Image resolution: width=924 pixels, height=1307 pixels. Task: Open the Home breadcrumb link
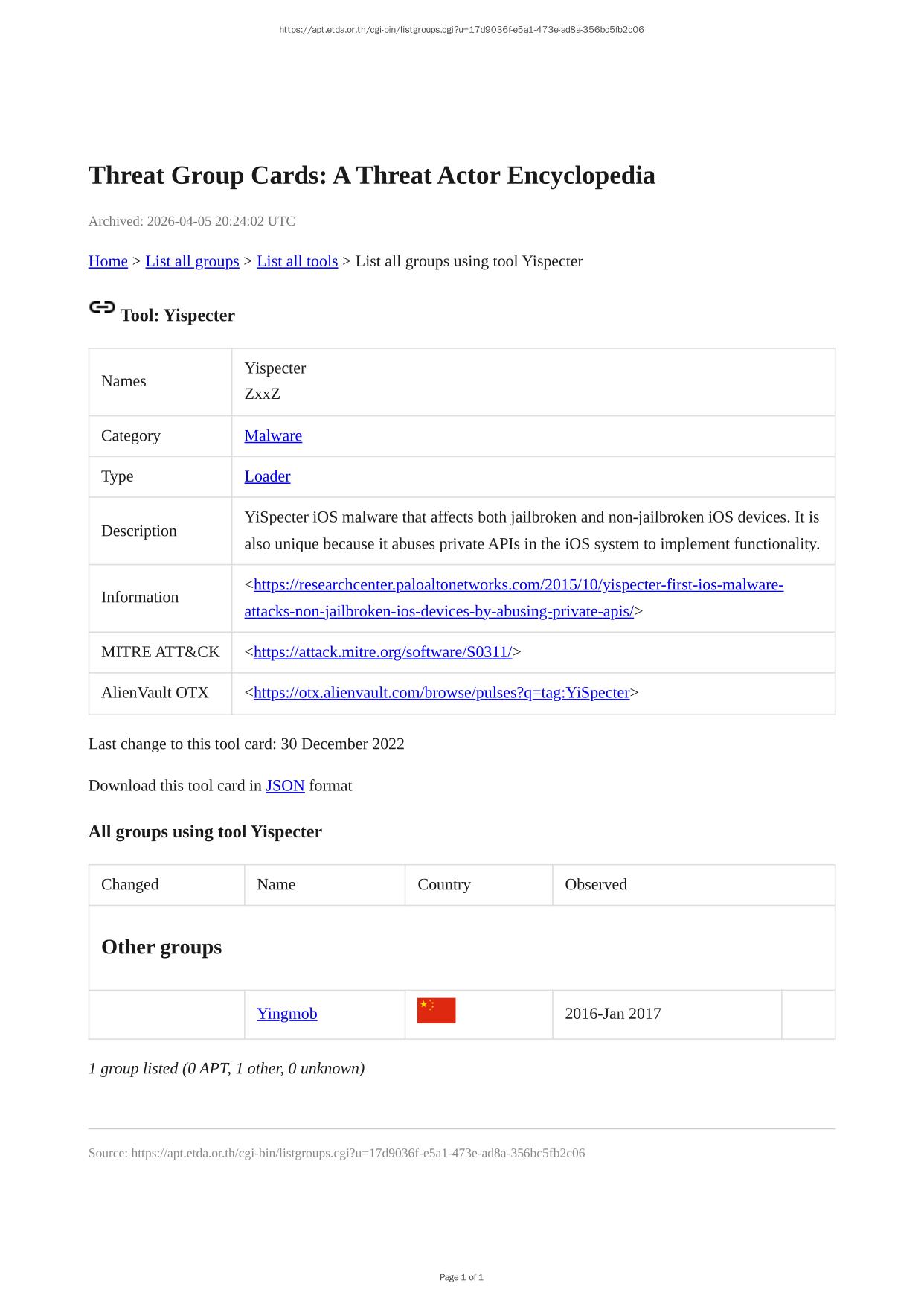108,261
